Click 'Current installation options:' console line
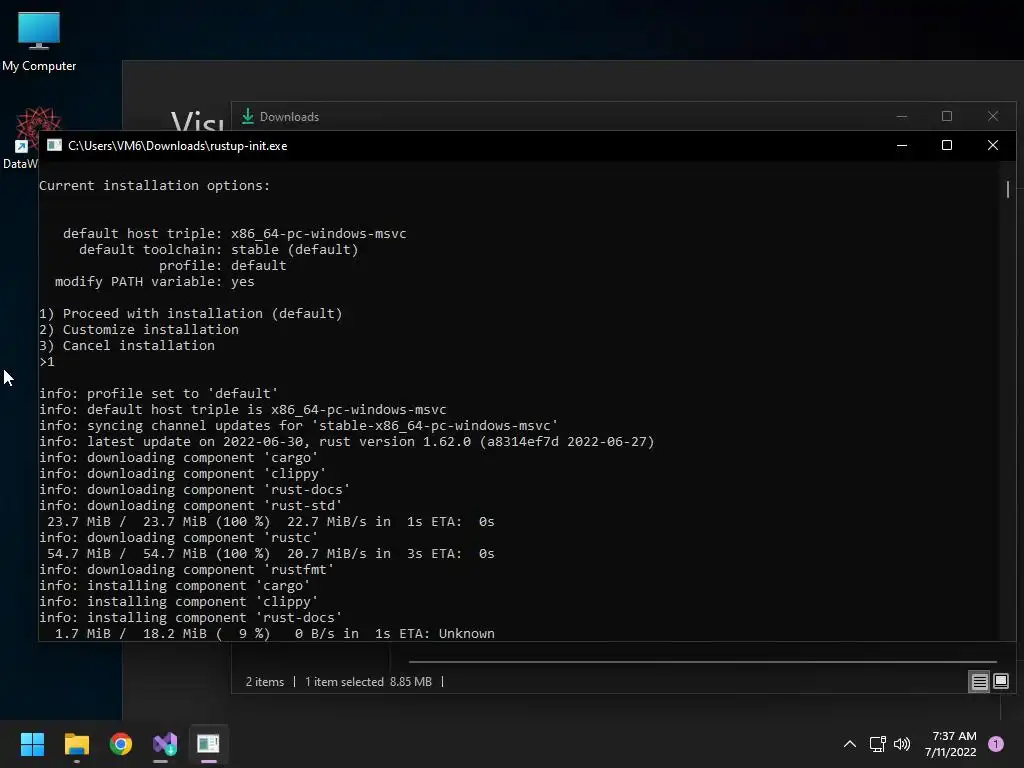Screen dimensions: 1024x768 tap(154, 185)
